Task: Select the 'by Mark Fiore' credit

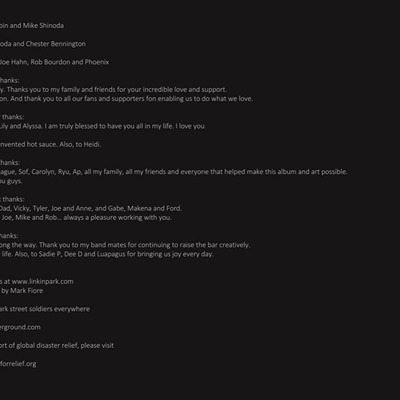Action: click(x=22, y=291)
